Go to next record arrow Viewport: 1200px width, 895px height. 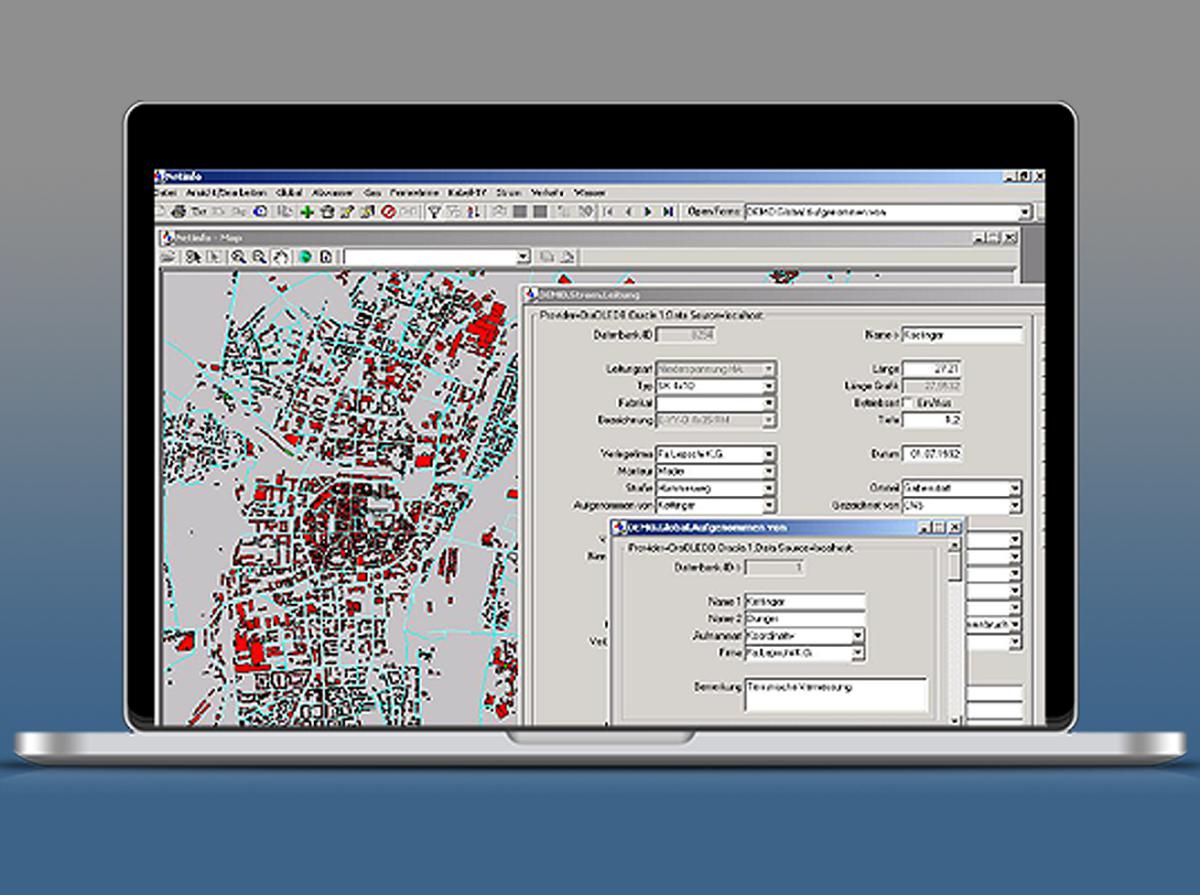(x=648, y=212)
